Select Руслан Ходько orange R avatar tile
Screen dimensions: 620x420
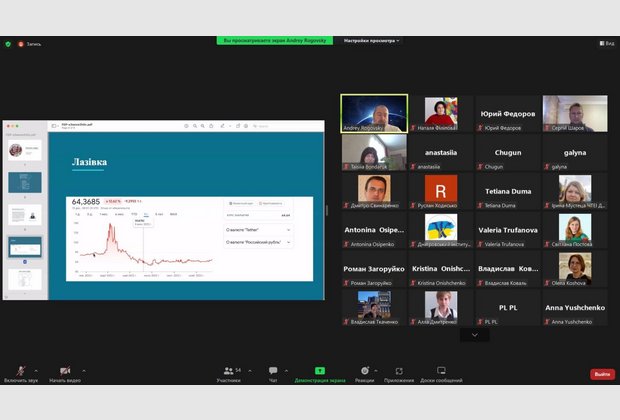coord(441,191)
